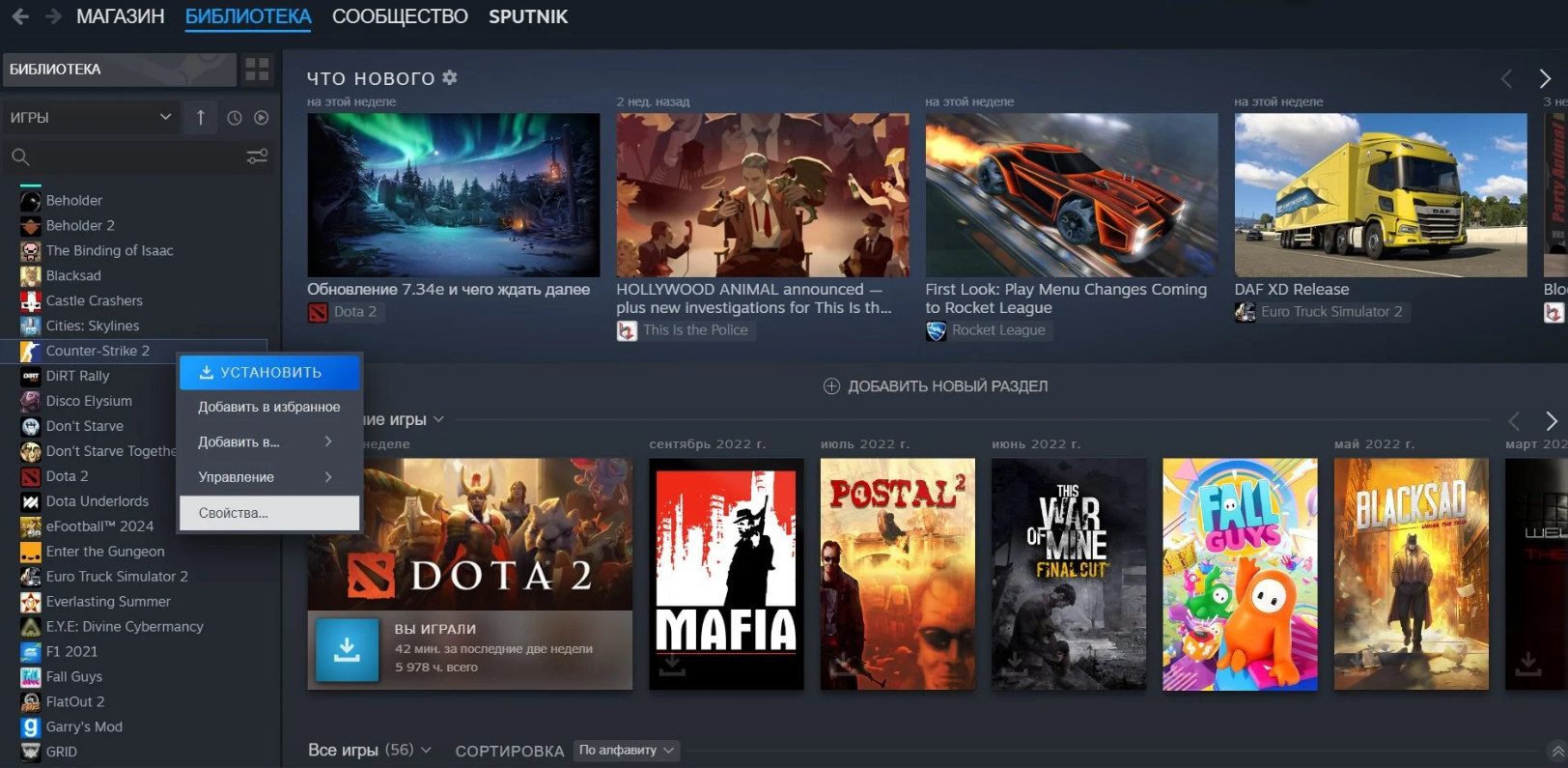This screenshot has height=768, width=1568.
Task: Toggle the recent activity clock filter
Action: click(234, 118)
